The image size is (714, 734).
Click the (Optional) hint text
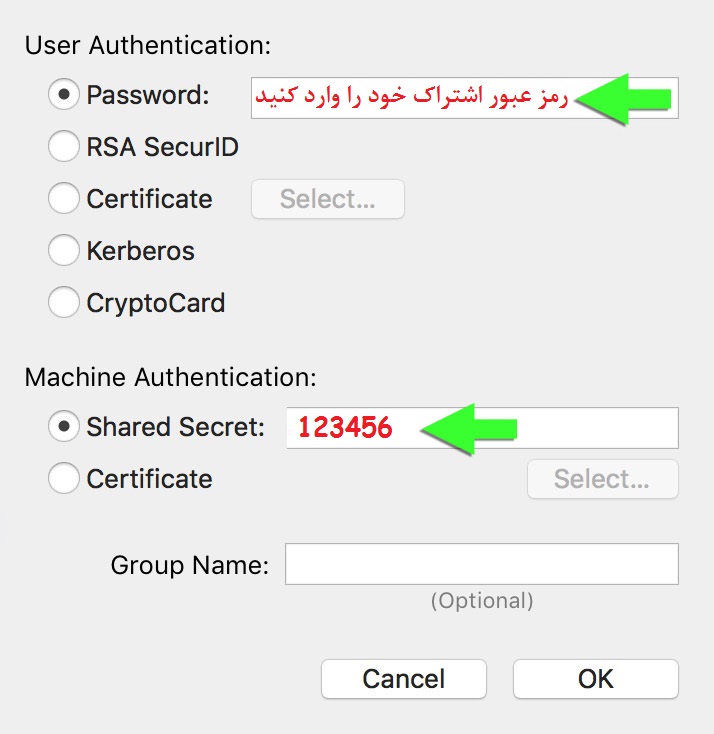(481, 601)
